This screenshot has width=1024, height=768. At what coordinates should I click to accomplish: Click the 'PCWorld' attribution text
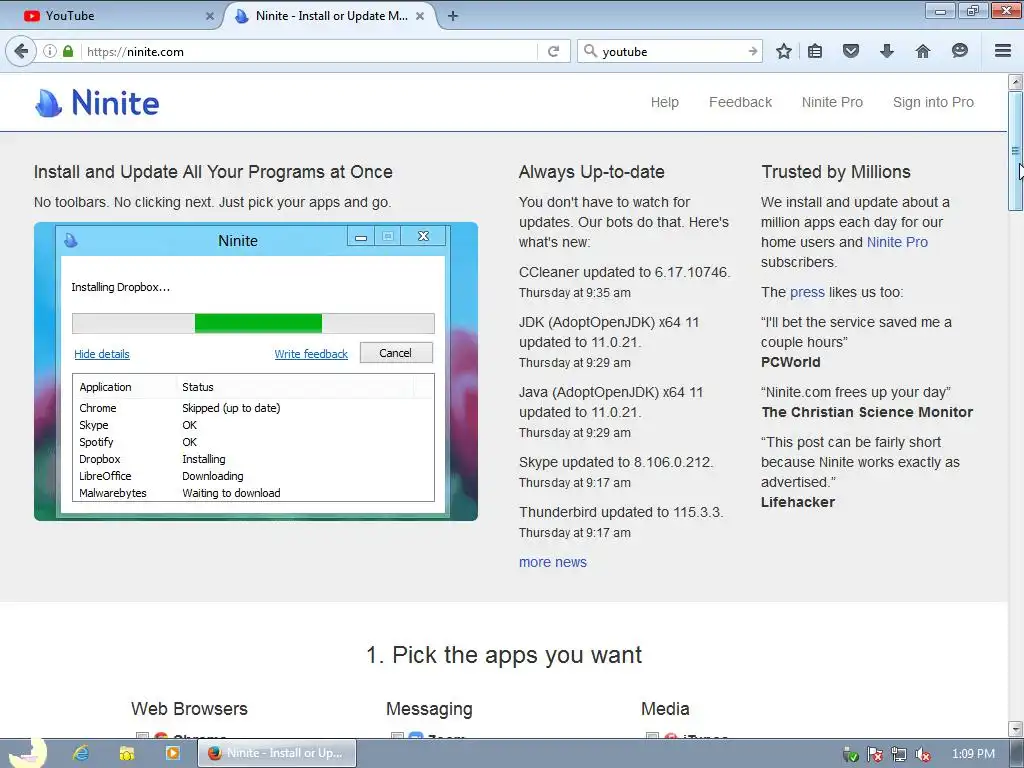point(790,362)
